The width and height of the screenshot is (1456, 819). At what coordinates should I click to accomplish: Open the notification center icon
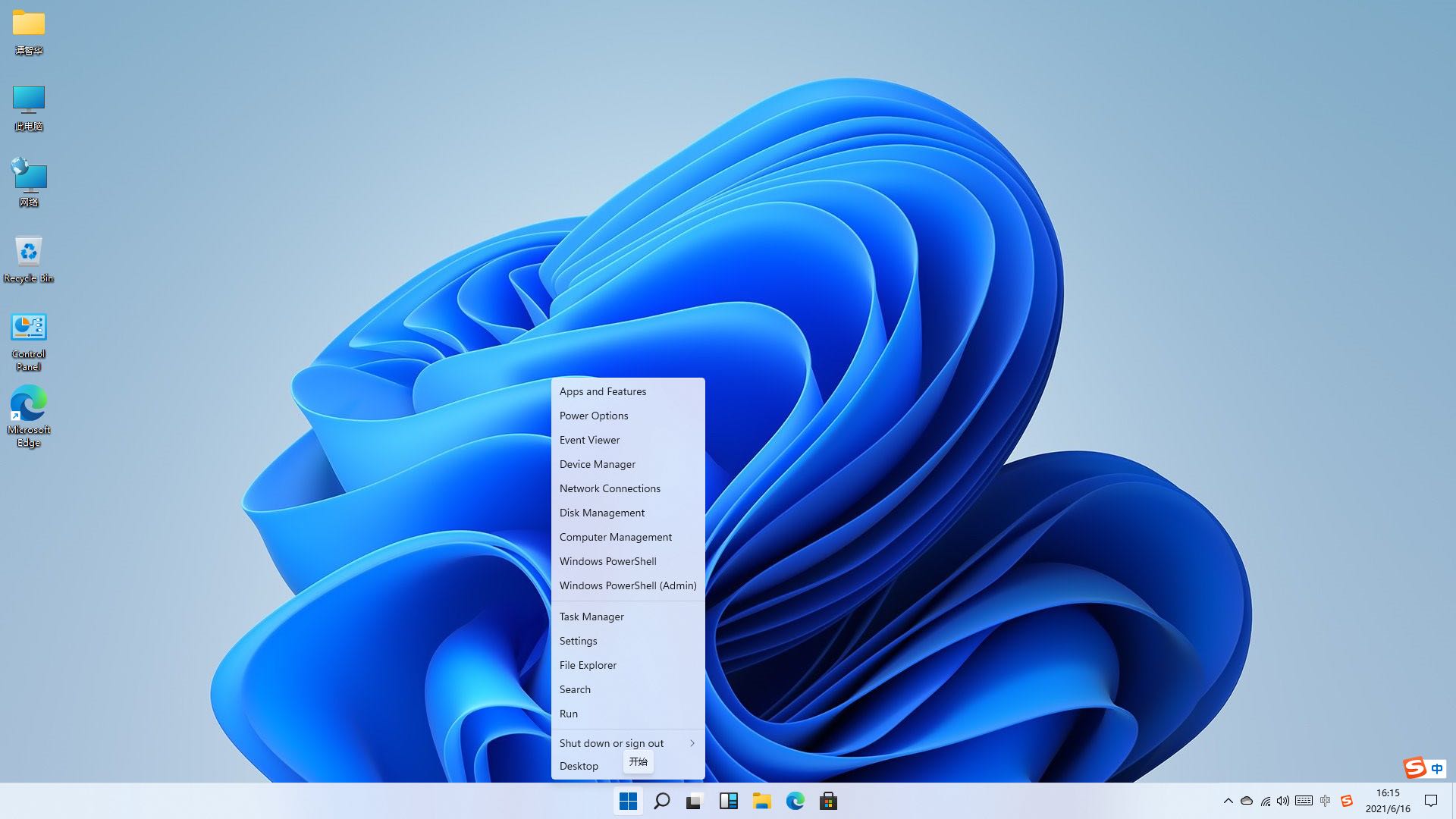pyautogui.click(x=1431, y=801)
